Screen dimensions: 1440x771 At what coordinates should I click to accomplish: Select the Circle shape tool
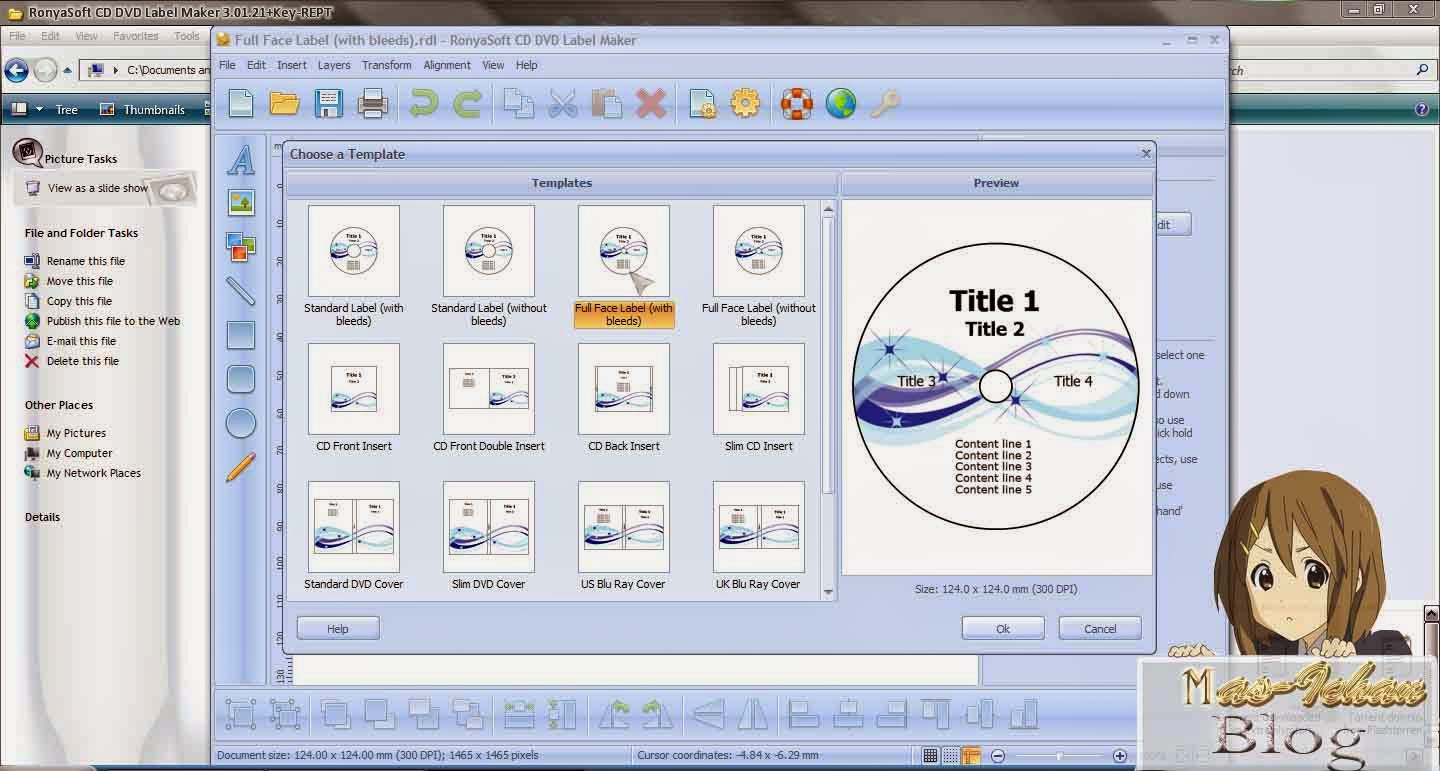tap(241, 423)
